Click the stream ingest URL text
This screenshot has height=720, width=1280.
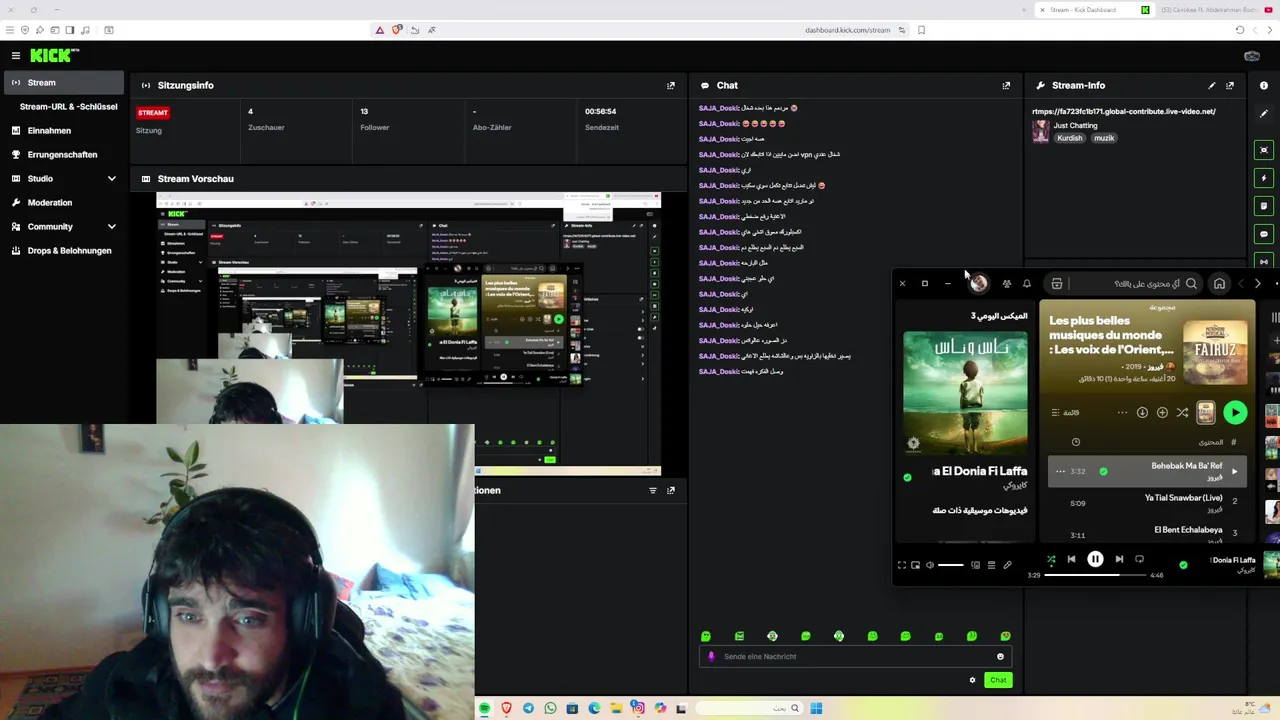(x=1124, y=111)
